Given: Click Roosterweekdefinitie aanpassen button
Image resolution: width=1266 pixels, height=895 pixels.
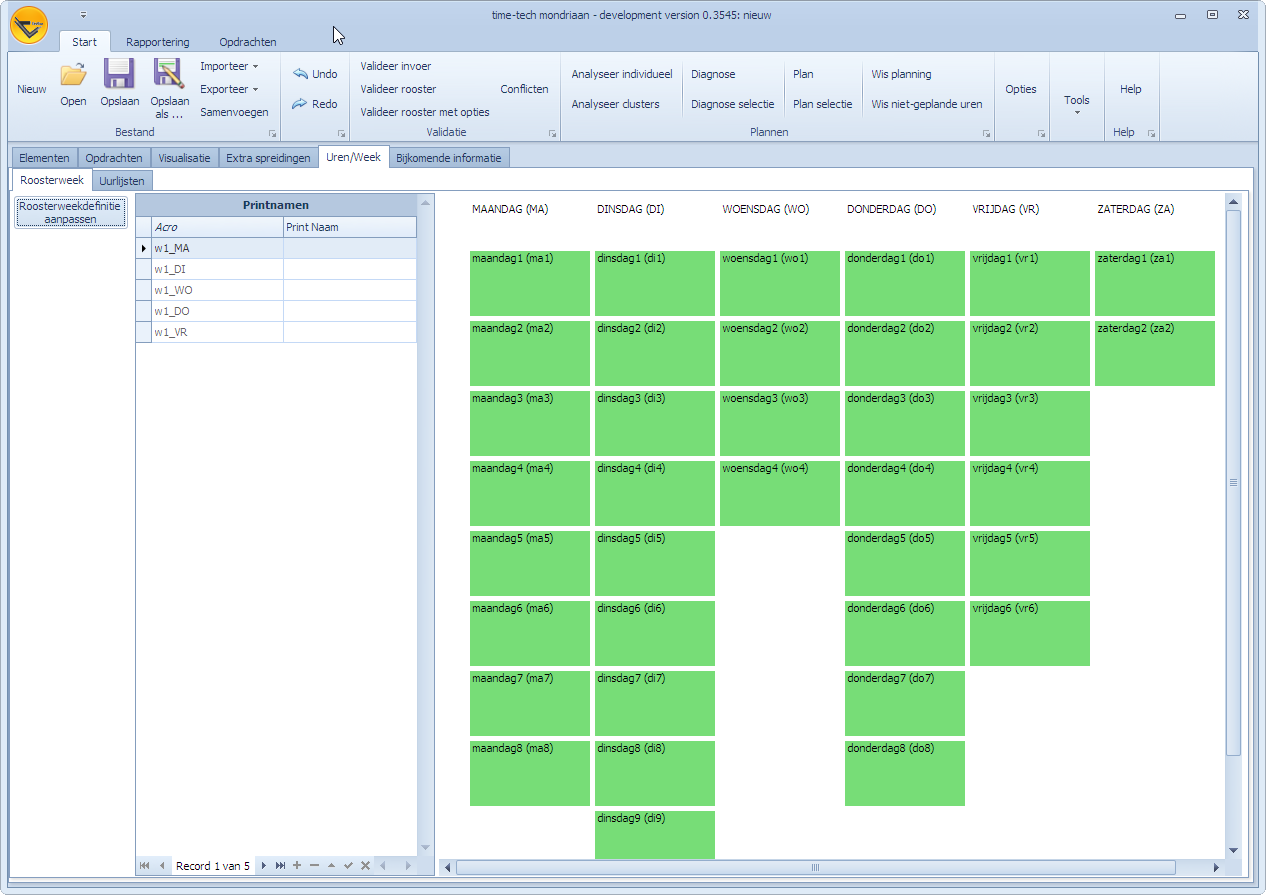Looking at the screenshot, I should point(70,212).
